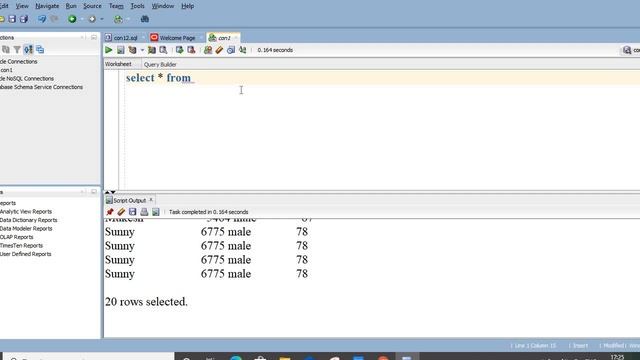Run Statement with green play icon
Image resolution: width=640 pixels, height=360 pixels.
tap(109, 50)
